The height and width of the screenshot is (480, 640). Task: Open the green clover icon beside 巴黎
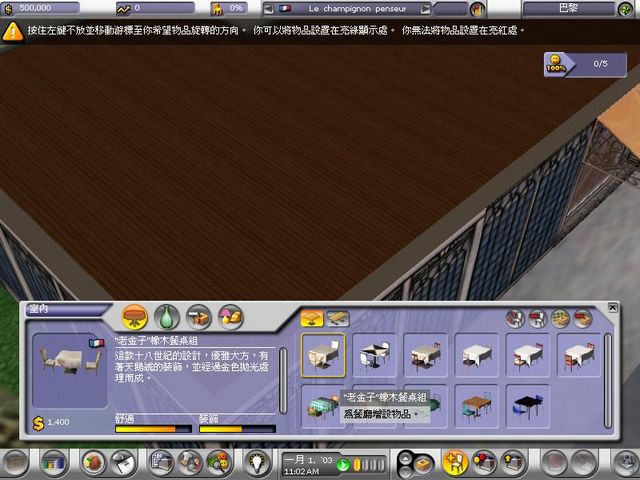tap(625, 9)
